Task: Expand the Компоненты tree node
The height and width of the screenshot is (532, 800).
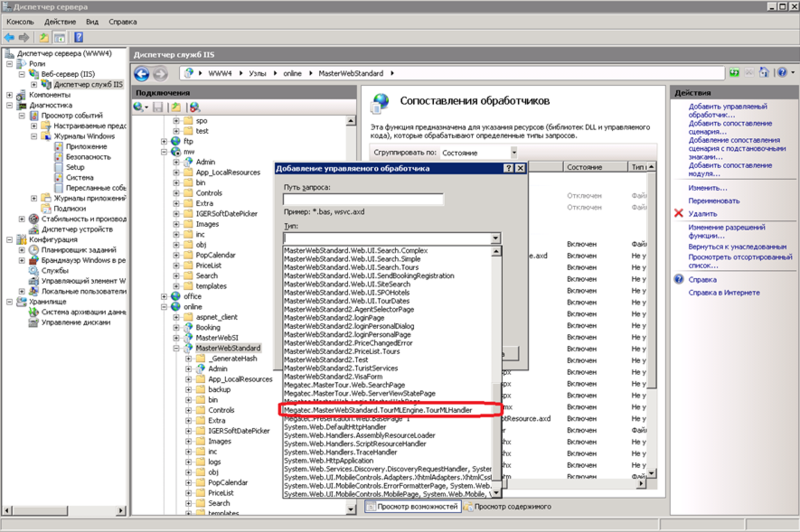Action: tap(9, 94)
